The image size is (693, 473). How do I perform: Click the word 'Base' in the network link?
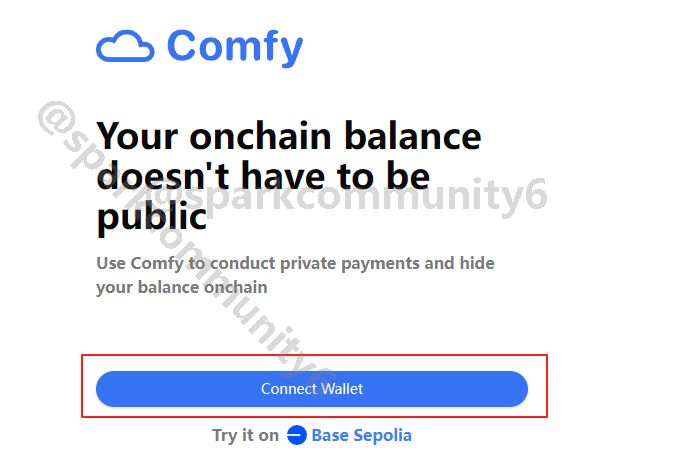click(x=330, y=435)
